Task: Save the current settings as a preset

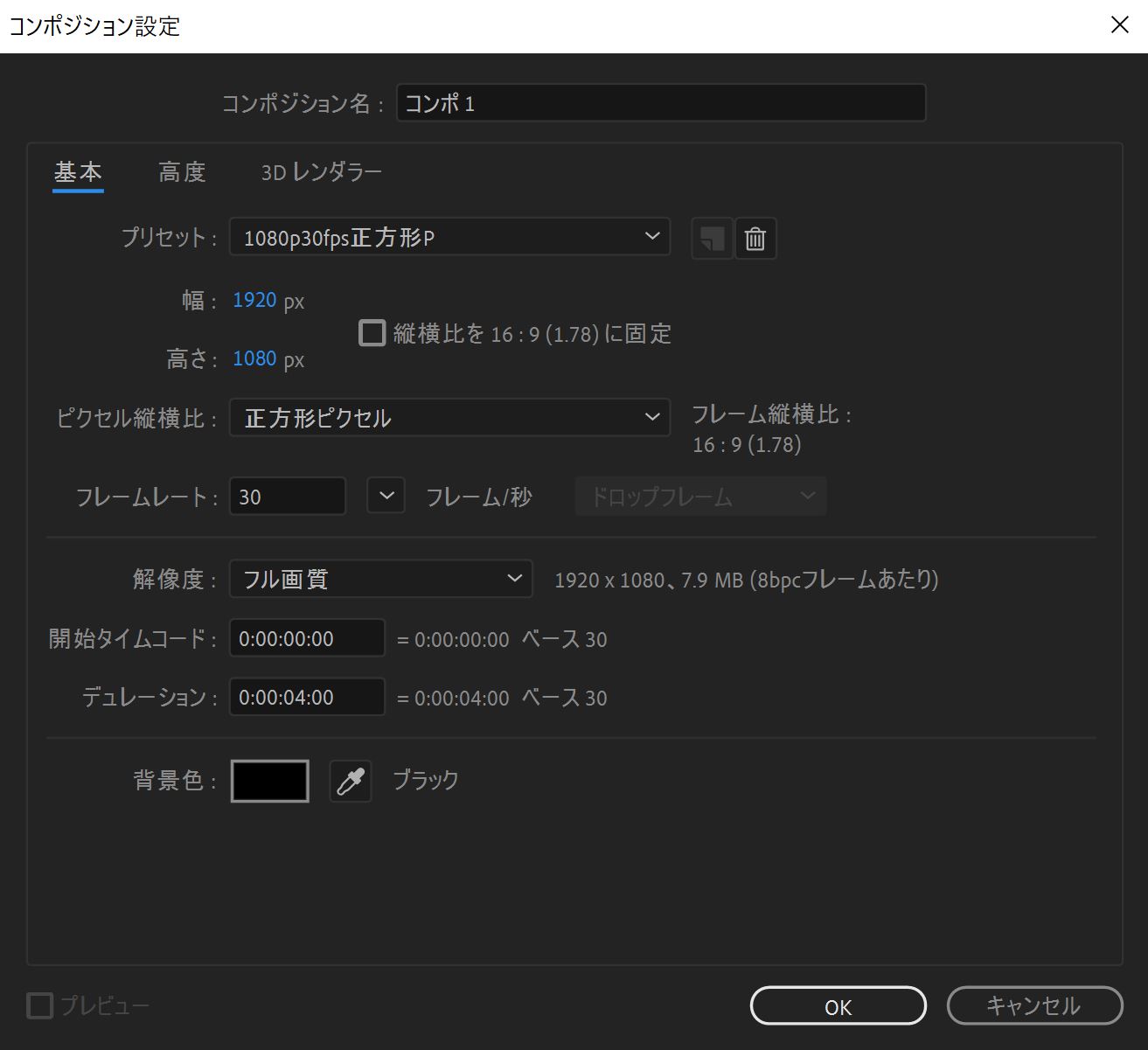Action: click(711, 238)
